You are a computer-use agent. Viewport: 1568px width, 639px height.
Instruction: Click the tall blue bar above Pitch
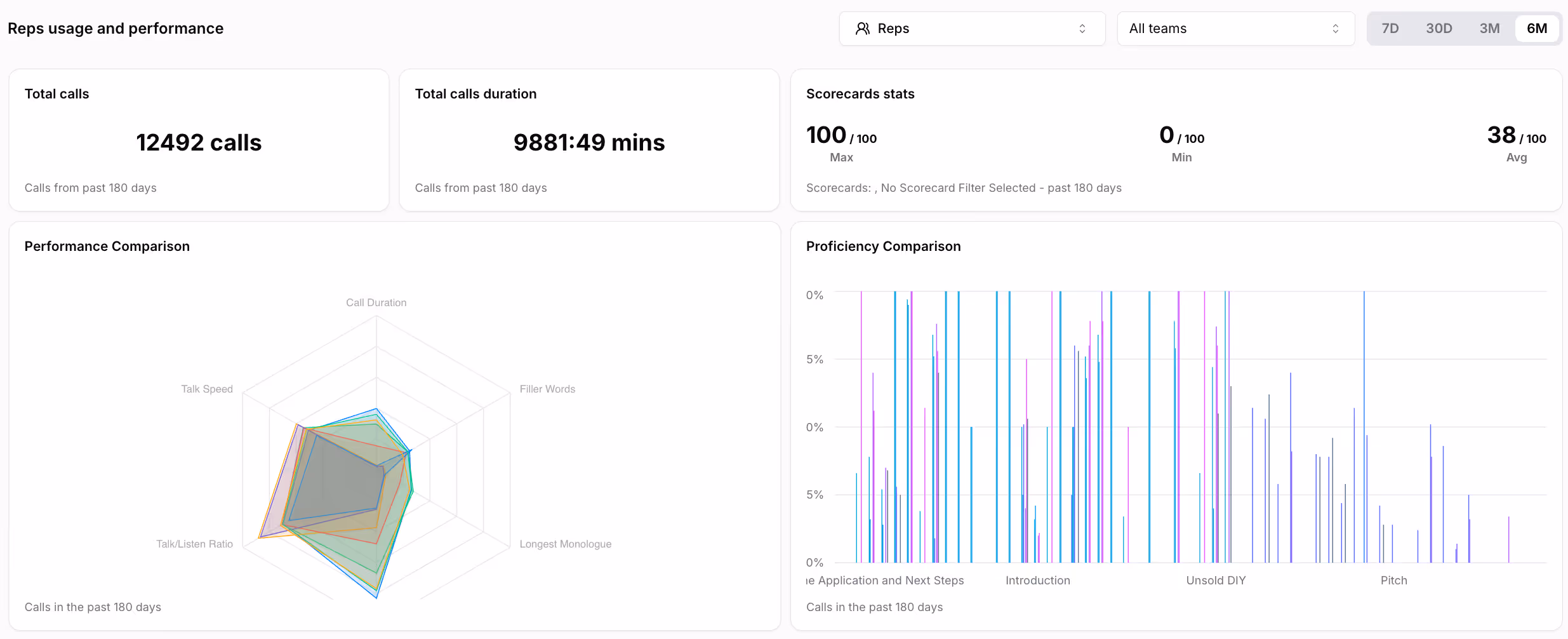point(1364,427)
